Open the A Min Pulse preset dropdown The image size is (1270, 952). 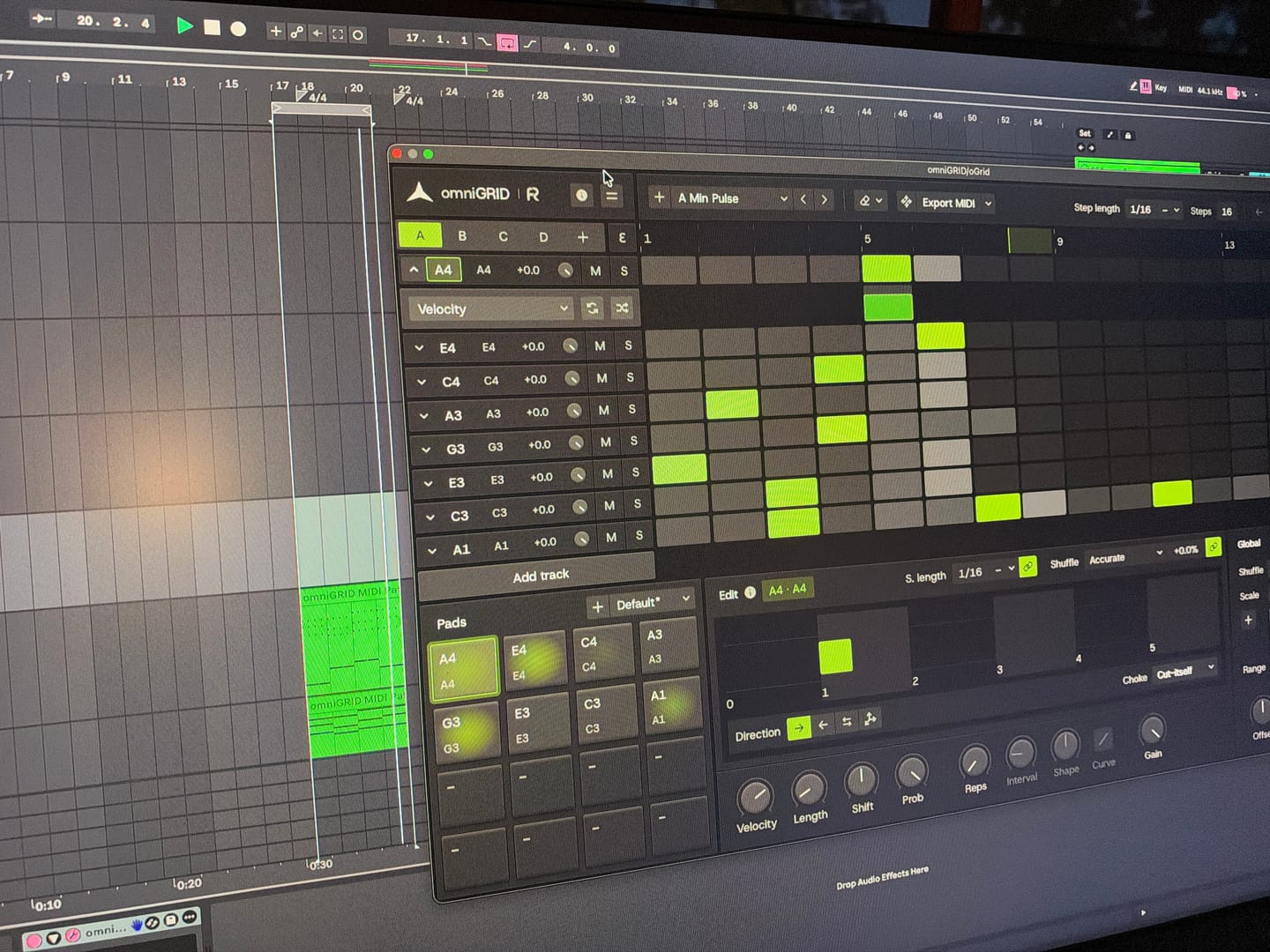pyautogui.click(x=732, y=198)
